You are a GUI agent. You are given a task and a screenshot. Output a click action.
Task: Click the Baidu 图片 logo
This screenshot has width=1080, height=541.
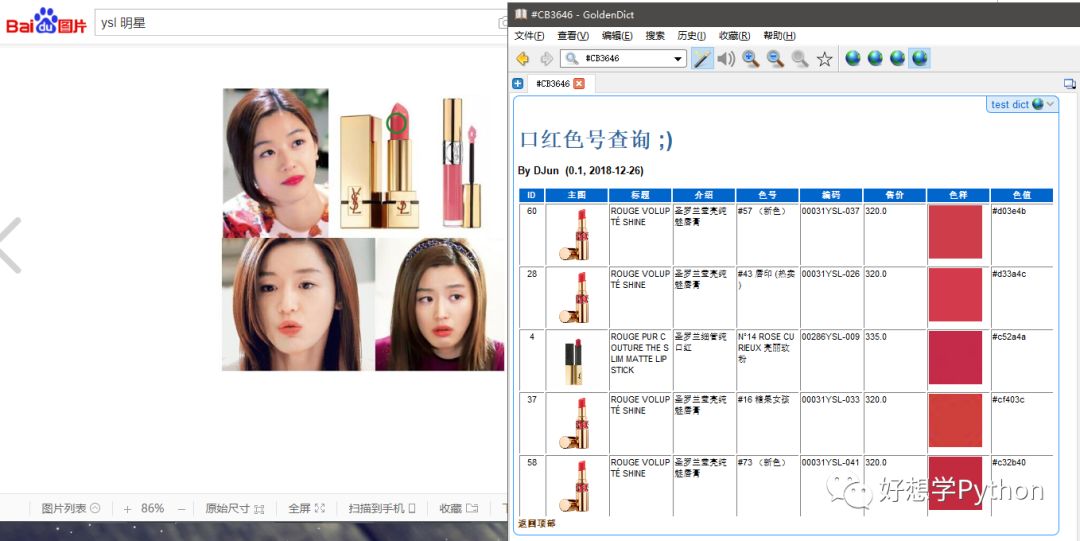46,22
